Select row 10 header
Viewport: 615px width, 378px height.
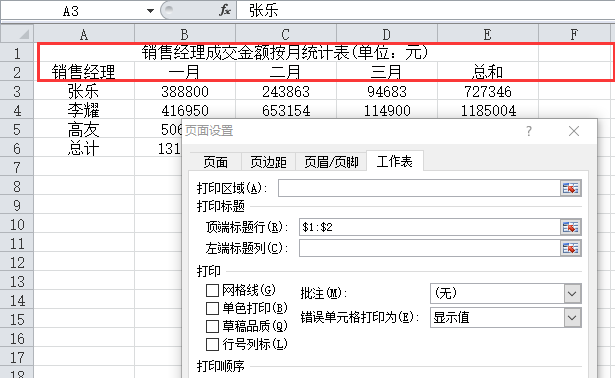pyautogui.click(x=17, y=225)
